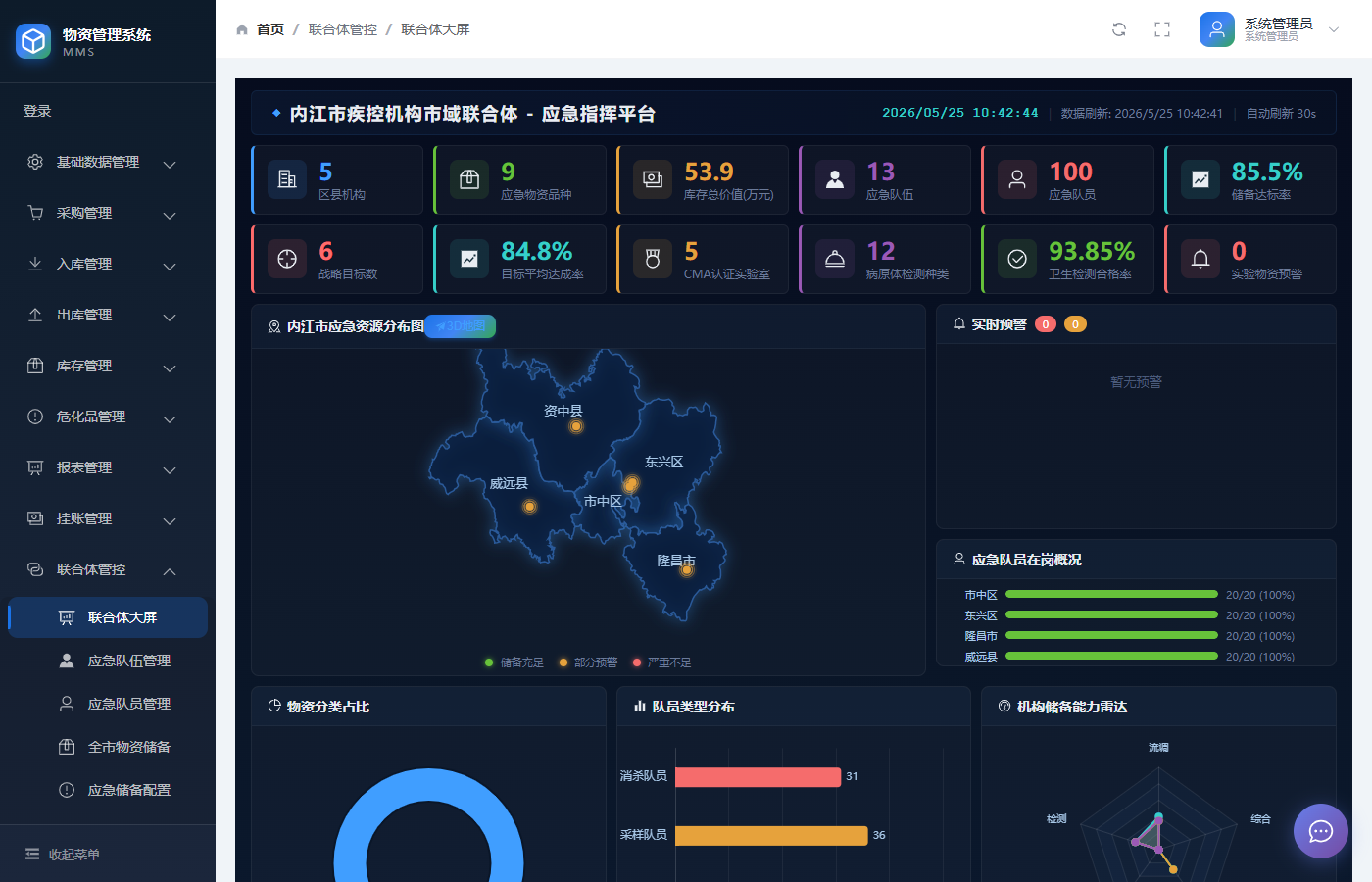The height and width of the screenshot is (882, 1372).
Task: Click the system administrator avatar
Action: pyautogui.click(x=1217, y=29)
